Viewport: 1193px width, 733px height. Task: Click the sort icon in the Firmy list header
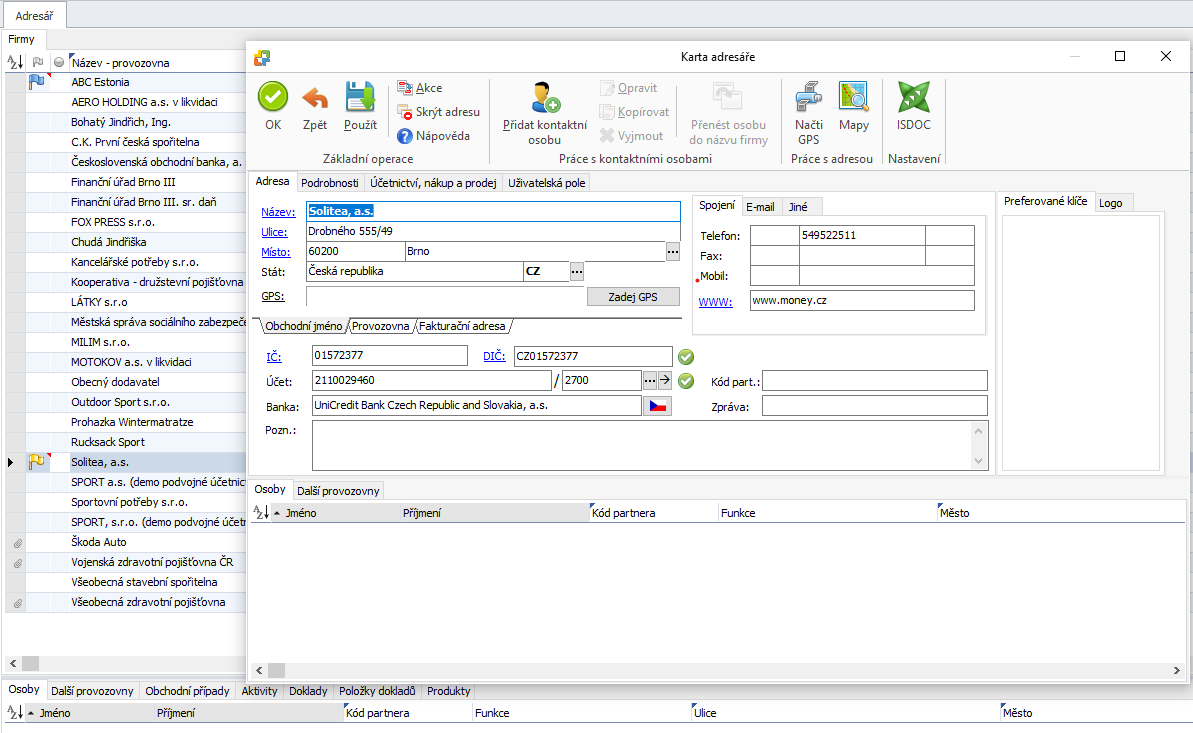(14, 62)
